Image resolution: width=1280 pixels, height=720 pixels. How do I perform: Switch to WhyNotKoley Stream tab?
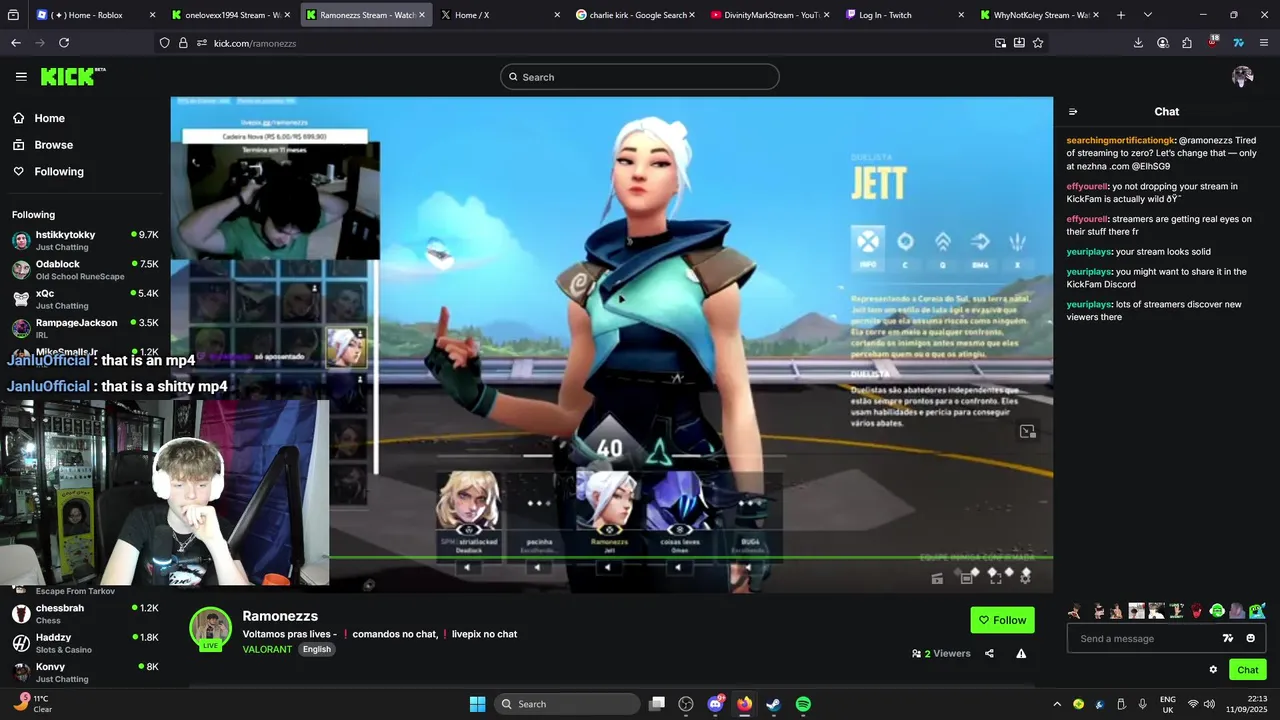click(1039, 15)
